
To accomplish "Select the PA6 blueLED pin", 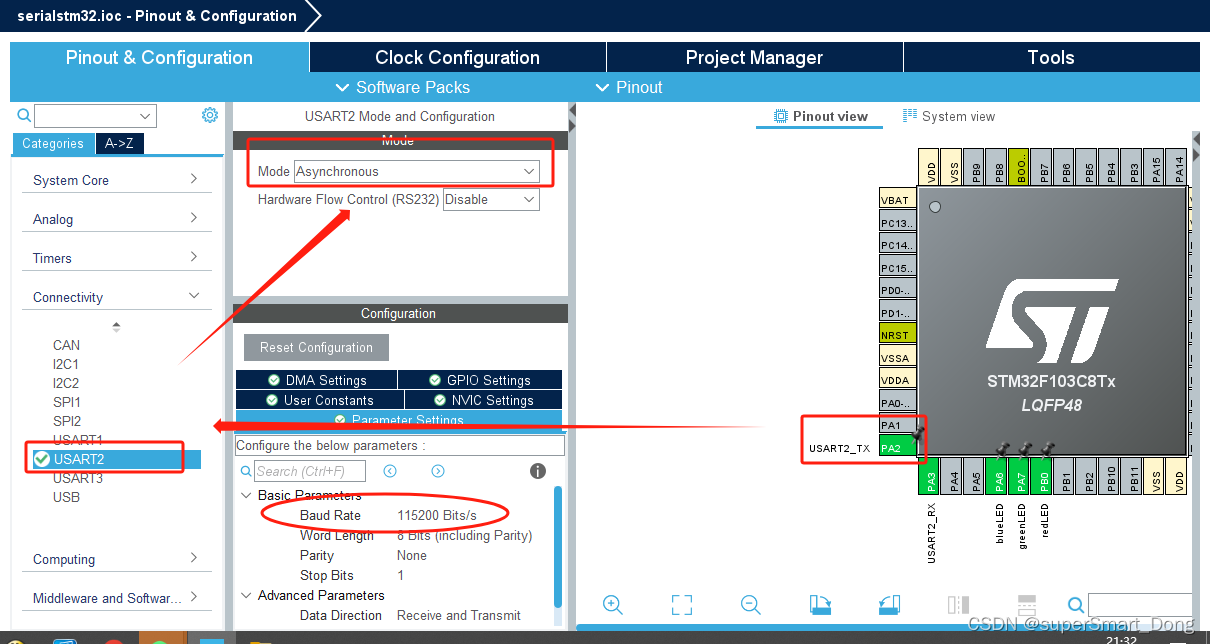I will click(998, 476).
